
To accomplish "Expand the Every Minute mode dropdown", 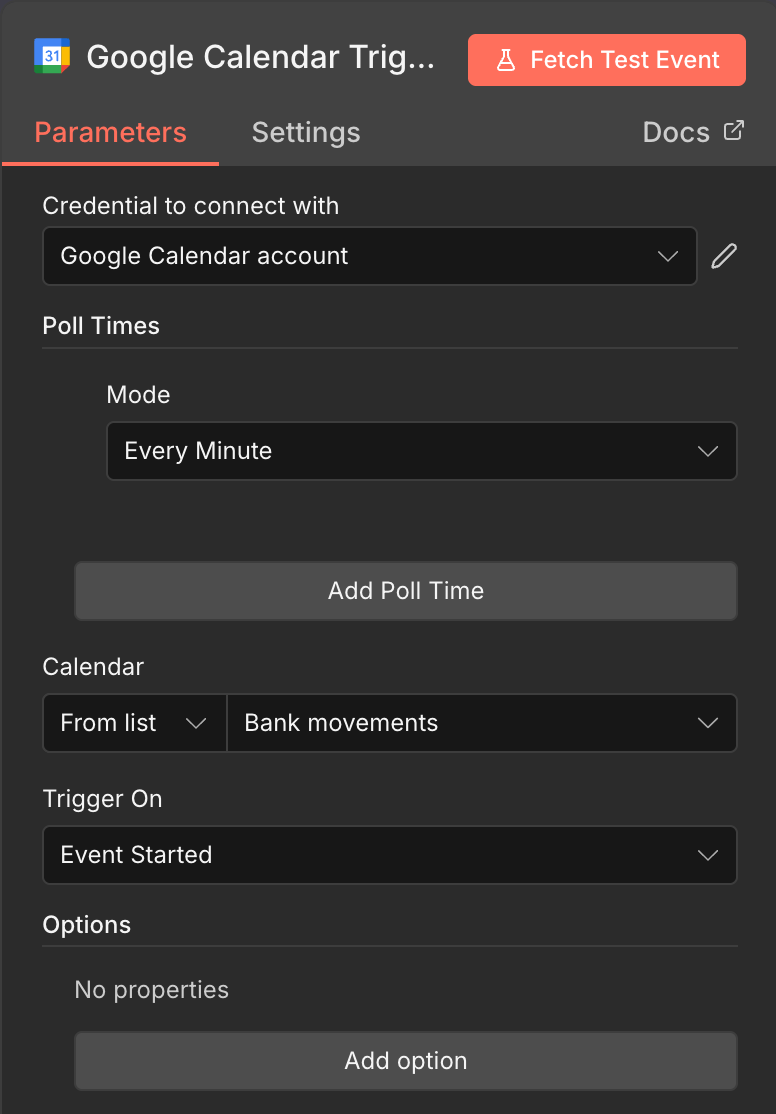I will [x=421, y=451].
